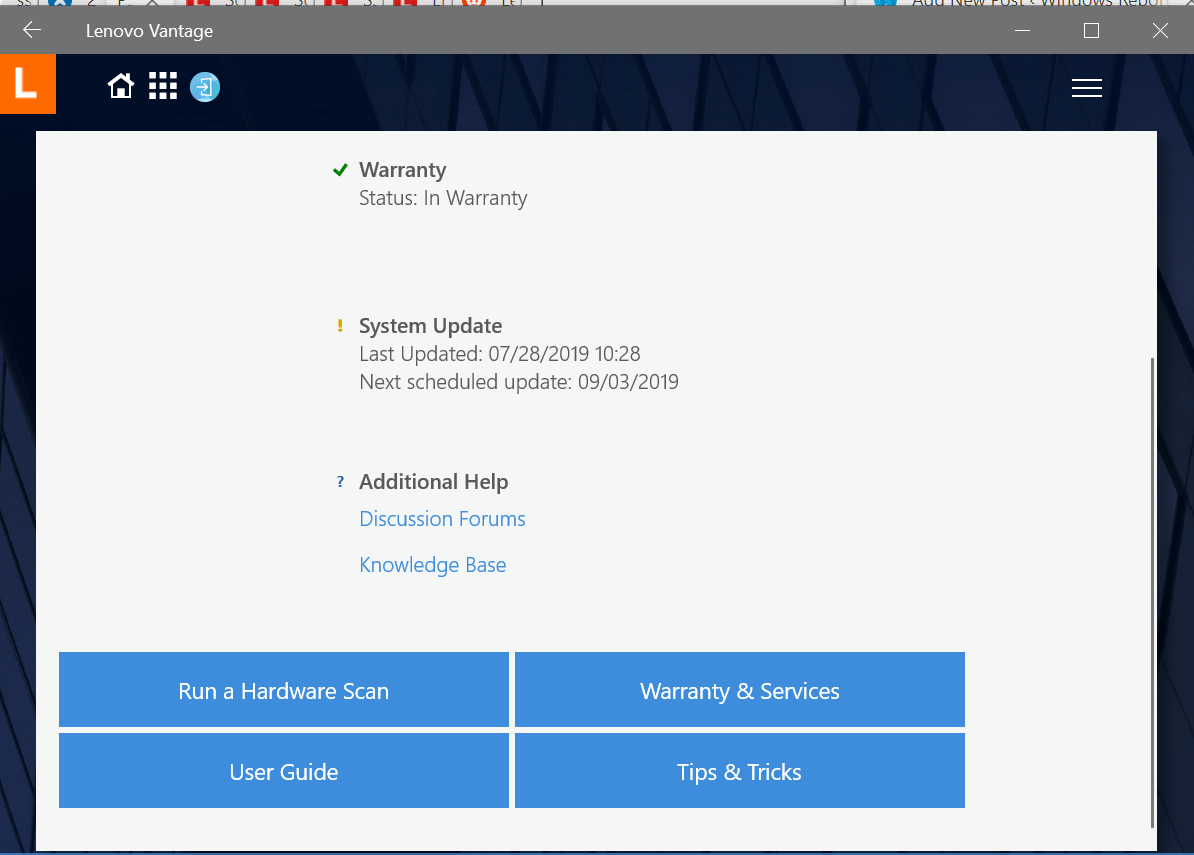The height and width of the screenshot is (855, 1194).
Task: Click the back arrow in the title bar
Action: pyautogui.click(x=30, y=30)
